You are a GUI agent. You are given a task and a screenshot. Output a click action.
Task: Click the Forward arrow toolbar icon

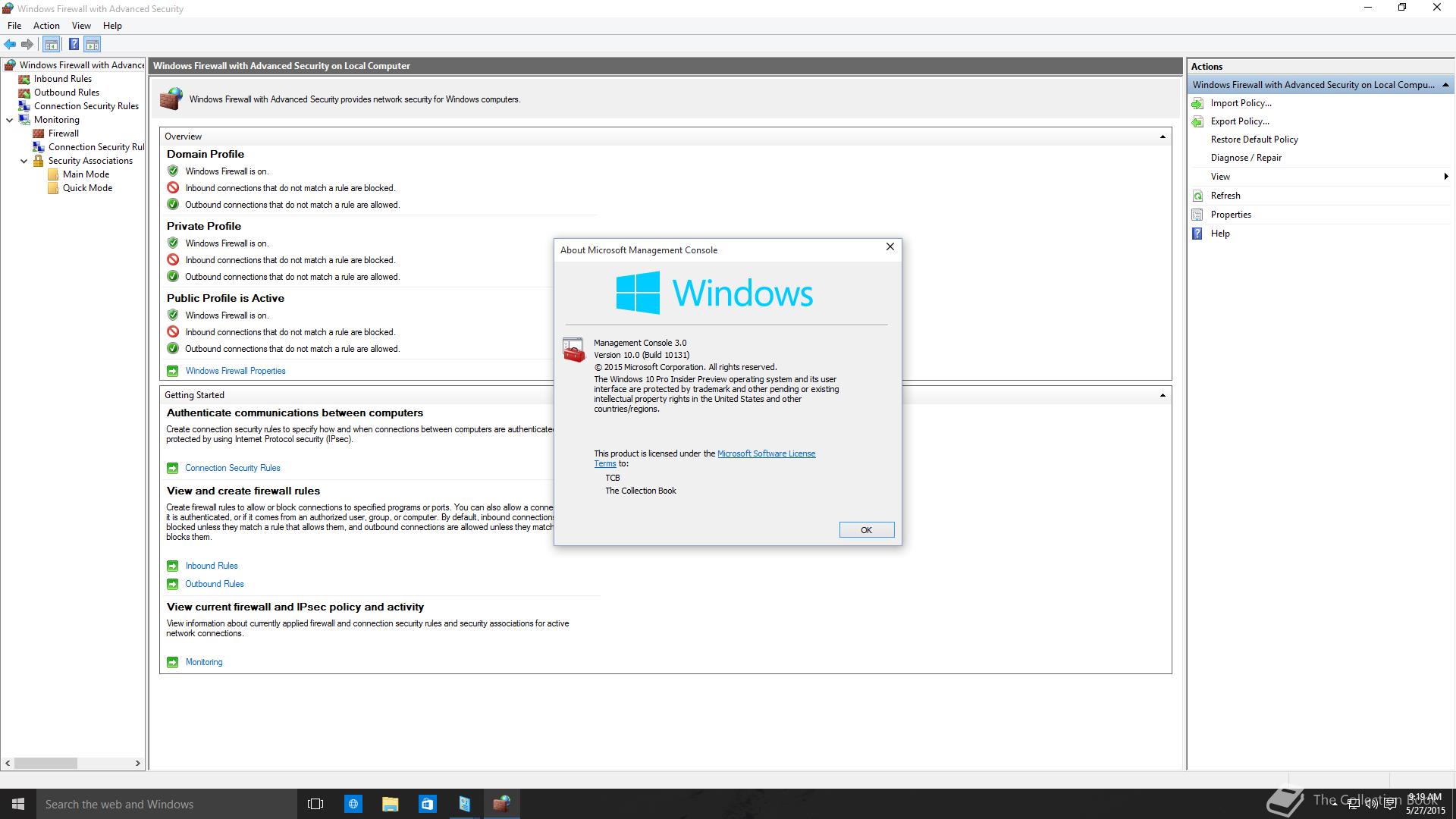tap(27, 44)
